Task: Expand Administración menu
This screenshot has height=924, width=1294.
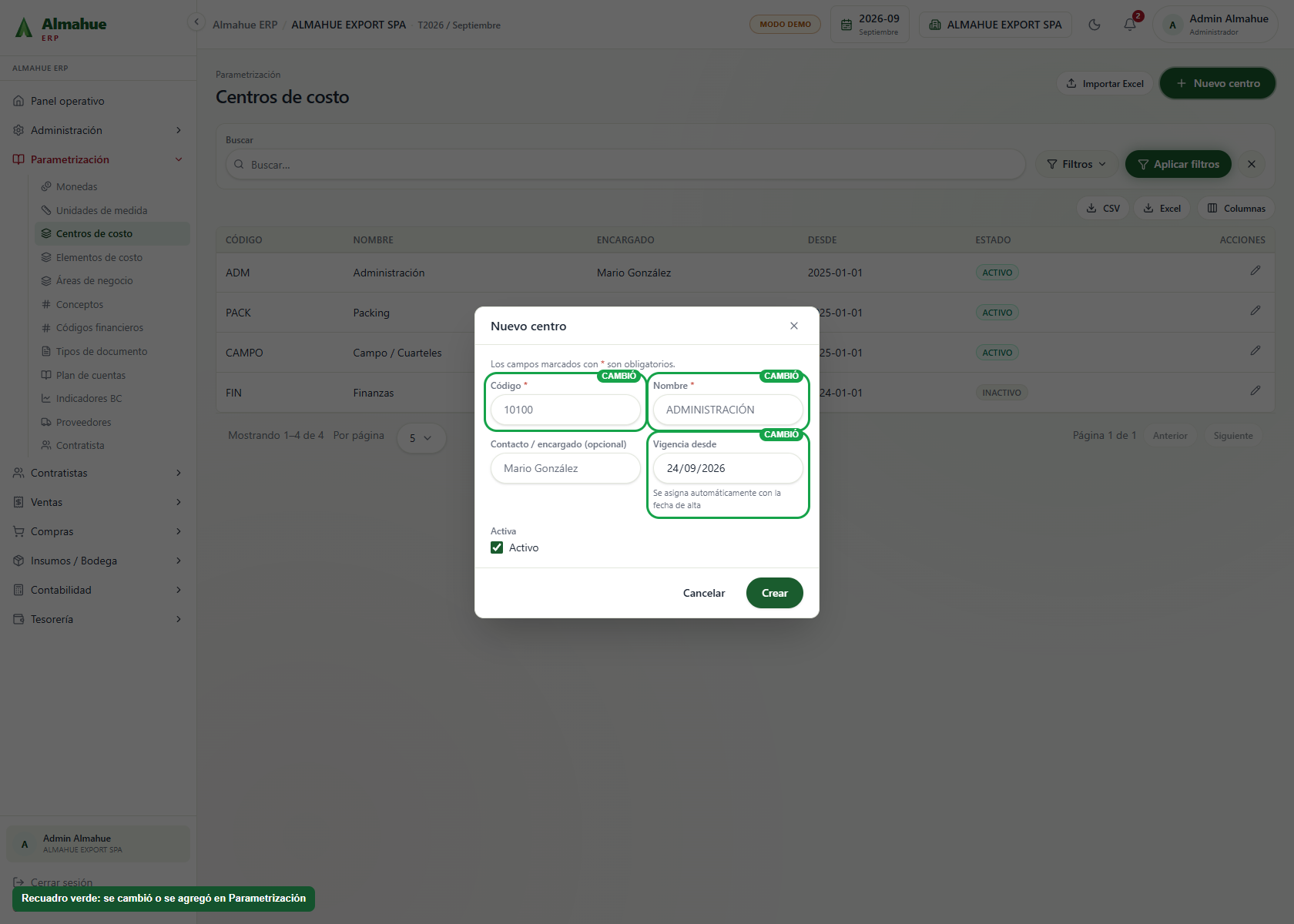Action: [98, 130]
